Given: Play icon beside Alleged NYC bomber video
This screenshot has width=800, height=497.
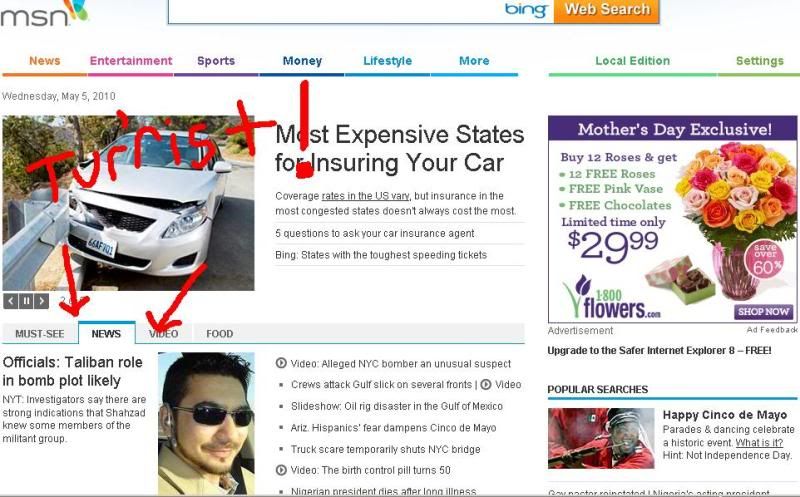Looking at the screenshot, I should [x=281, y=363].
